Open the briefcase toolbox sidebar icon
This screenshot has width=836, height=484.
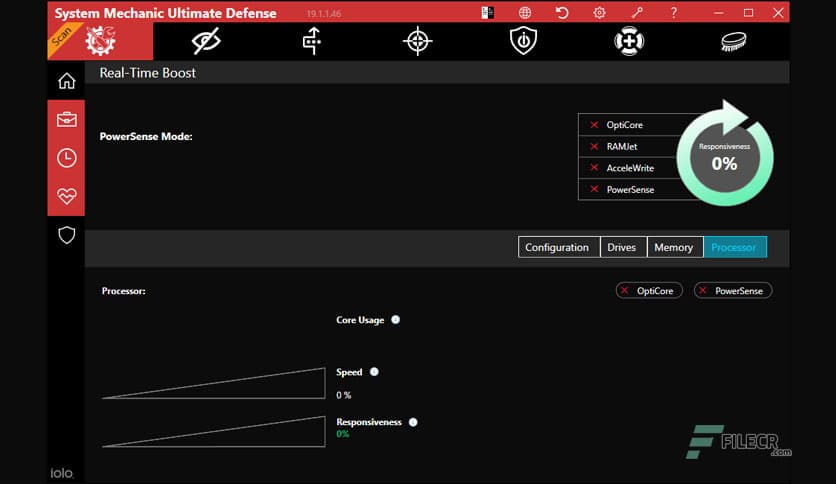(67, 119)
